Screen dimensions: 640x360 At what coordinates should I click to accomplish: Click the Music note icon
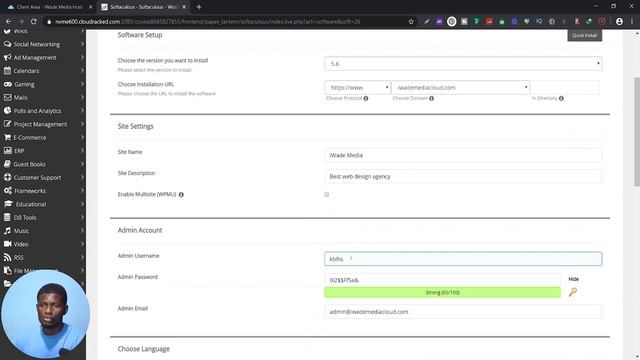coord(7,231)
